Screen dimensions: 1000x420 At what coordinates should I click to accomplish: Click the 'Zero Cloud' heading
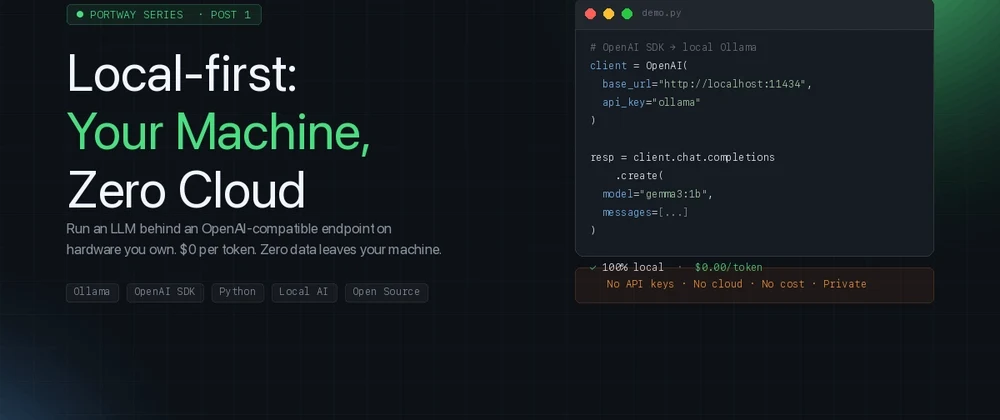point(186,190)
